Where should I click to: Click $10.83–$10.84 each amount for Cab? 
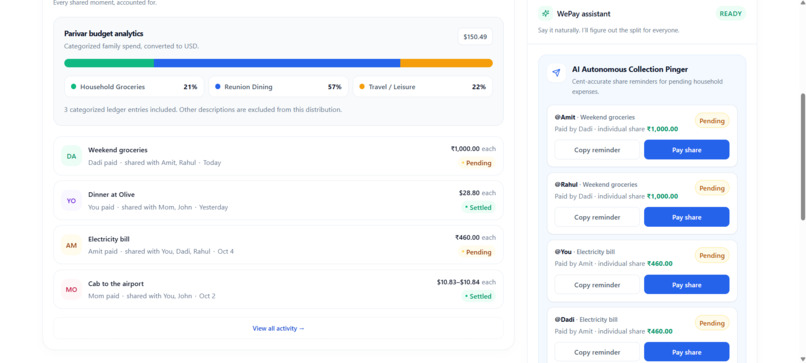click(466, 282)
